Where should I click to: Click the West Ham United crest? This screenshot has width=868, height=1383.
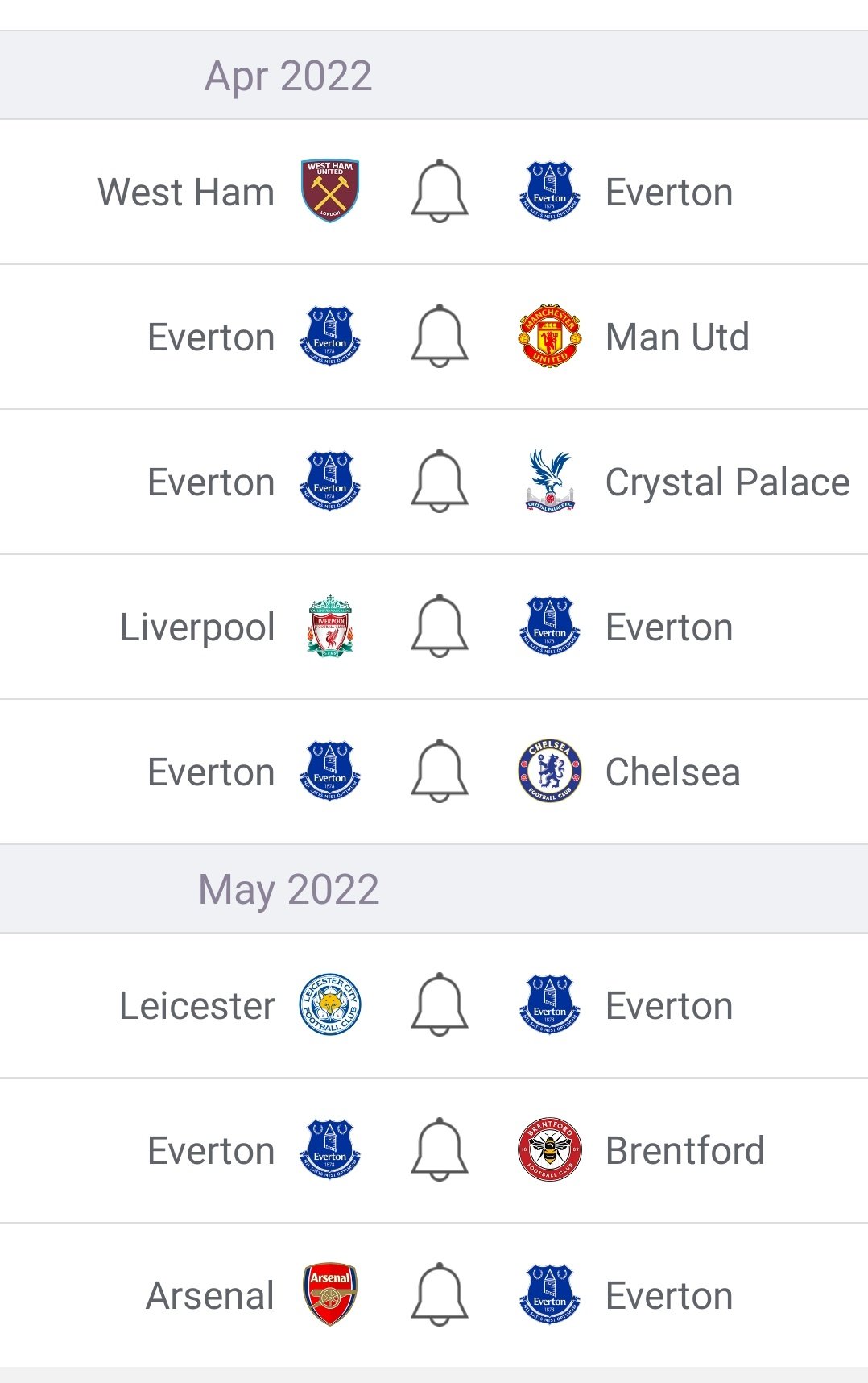pos(330,191)
